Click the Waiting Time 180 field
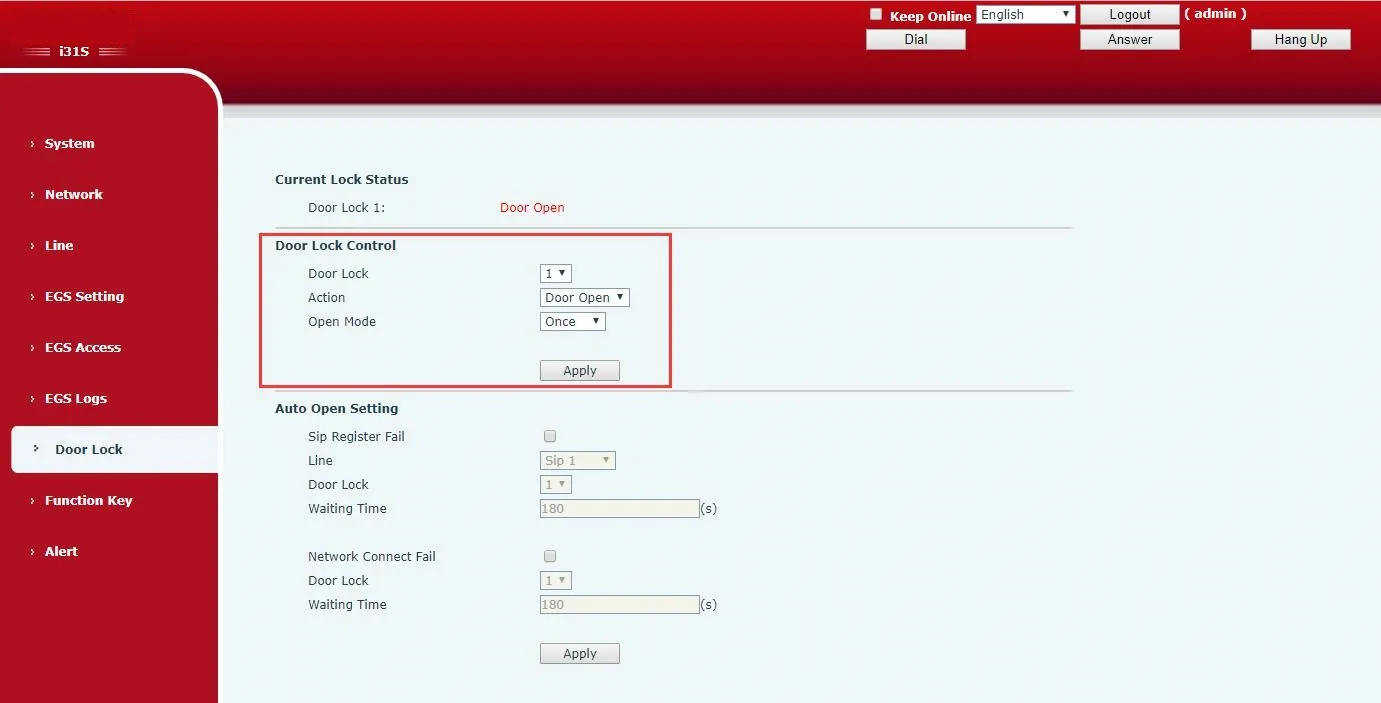This screenshot has height=703, width=1381. (x=619, y=508)
